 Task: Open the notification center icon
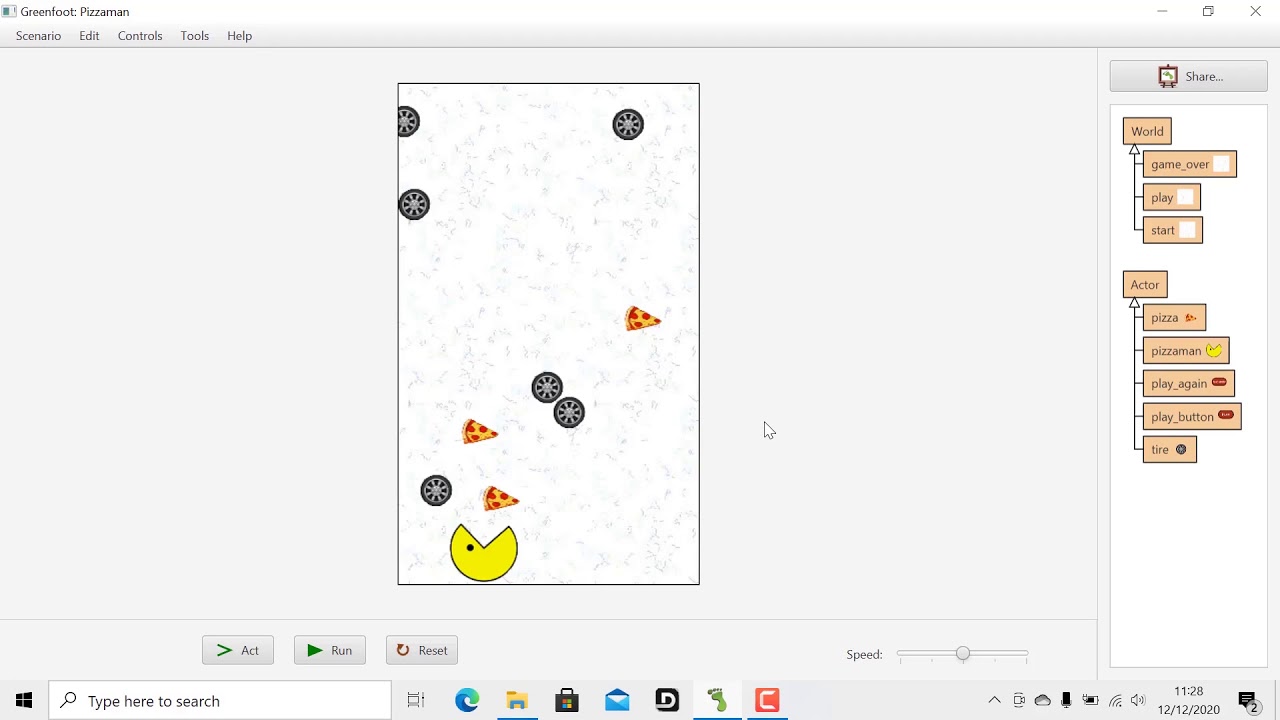pyautogui.click(x=1248, y=702)
